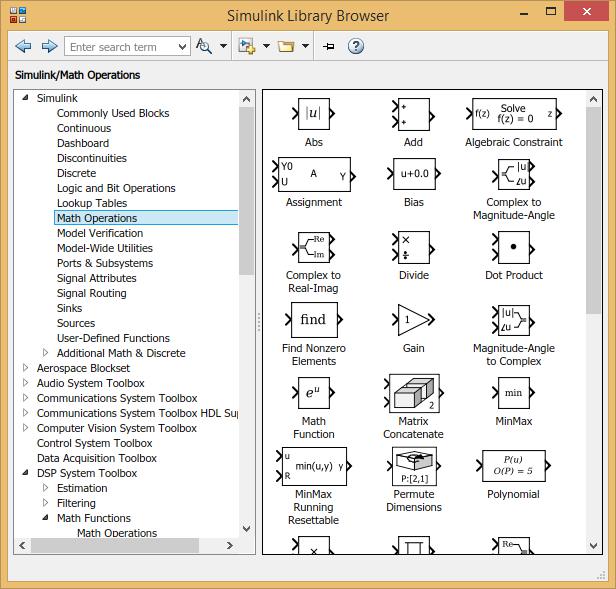This screenshot has width=616, height=589.
Task: Select the Sources library
Action: pyautogui.click(x=76, y=323)
